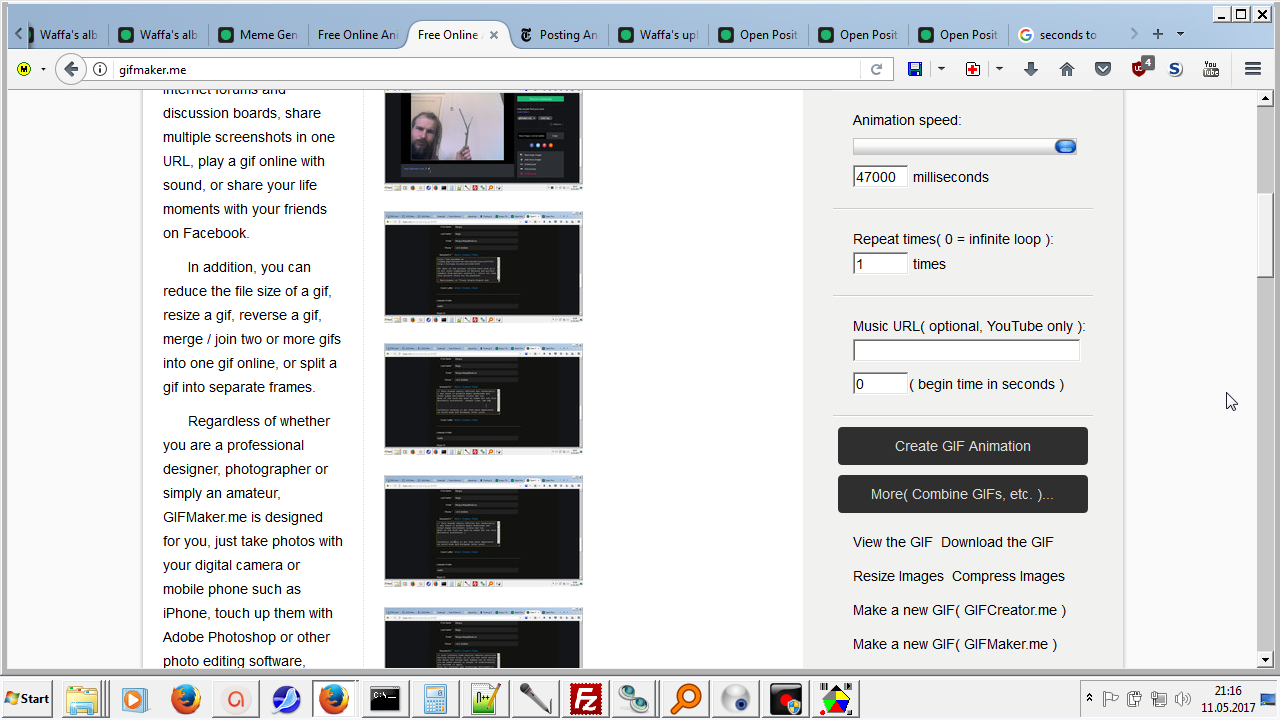Click the Music URL text field
The height and width of the screenshot is (720, 1280).
(966, 351)
